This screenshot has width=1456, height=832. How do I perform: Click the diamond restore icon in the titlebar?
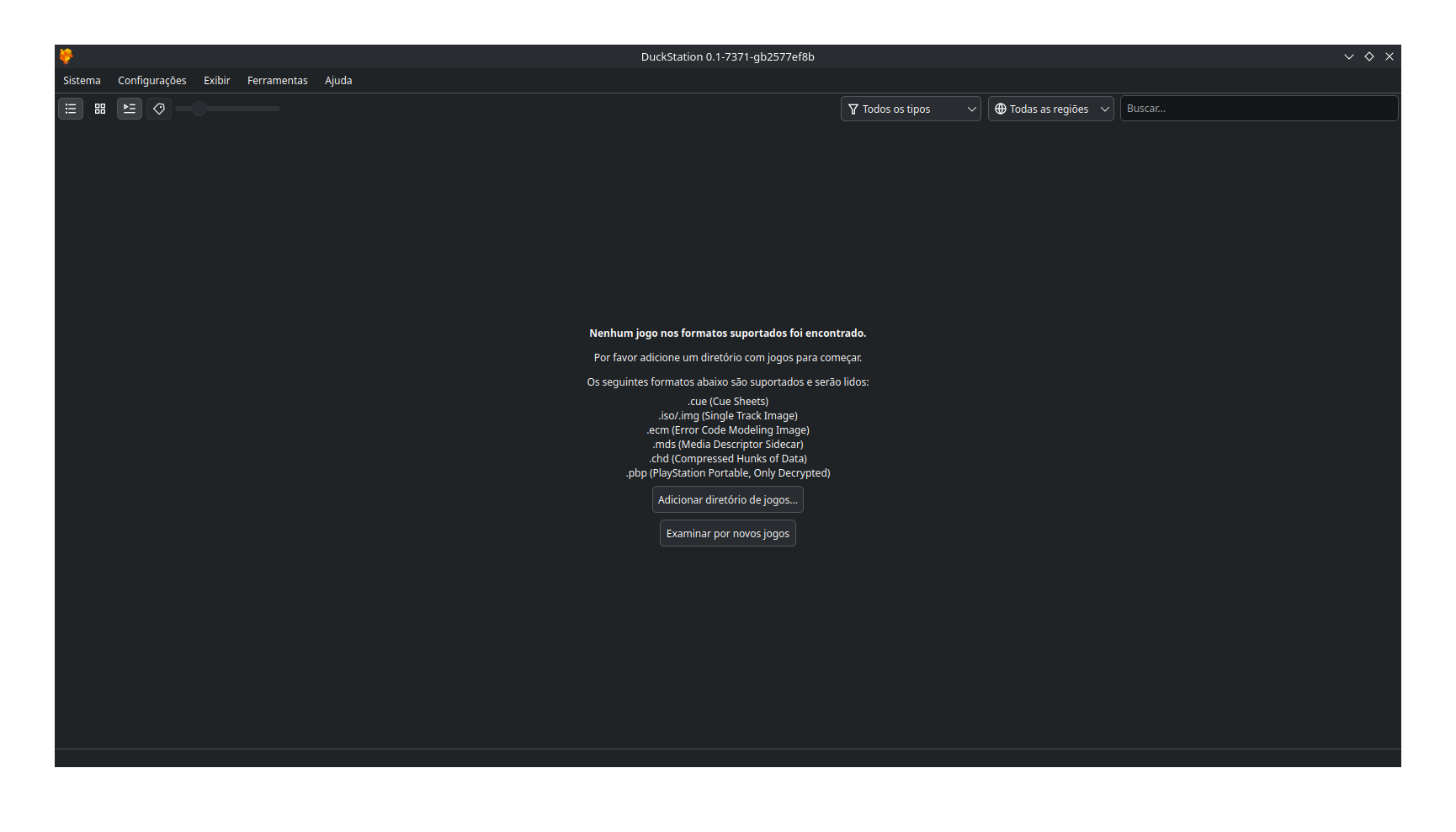tap(1369, 56)
